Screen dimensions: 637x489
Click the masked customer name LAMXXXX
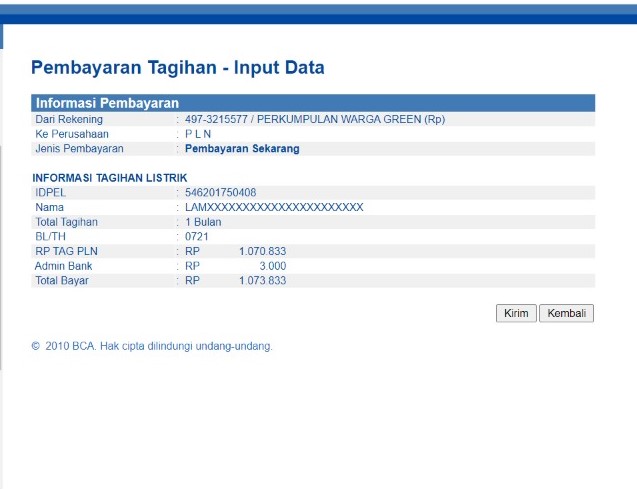(274, 207)
